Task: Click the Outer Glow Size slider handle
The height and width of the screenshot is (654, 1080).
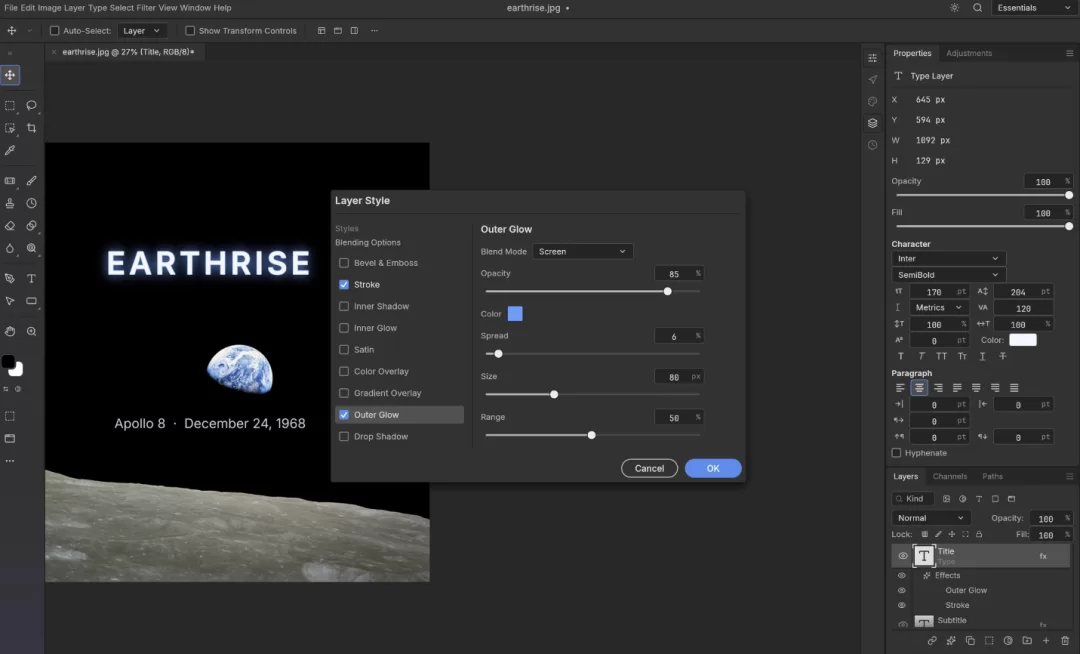Action: pos(554,394)
